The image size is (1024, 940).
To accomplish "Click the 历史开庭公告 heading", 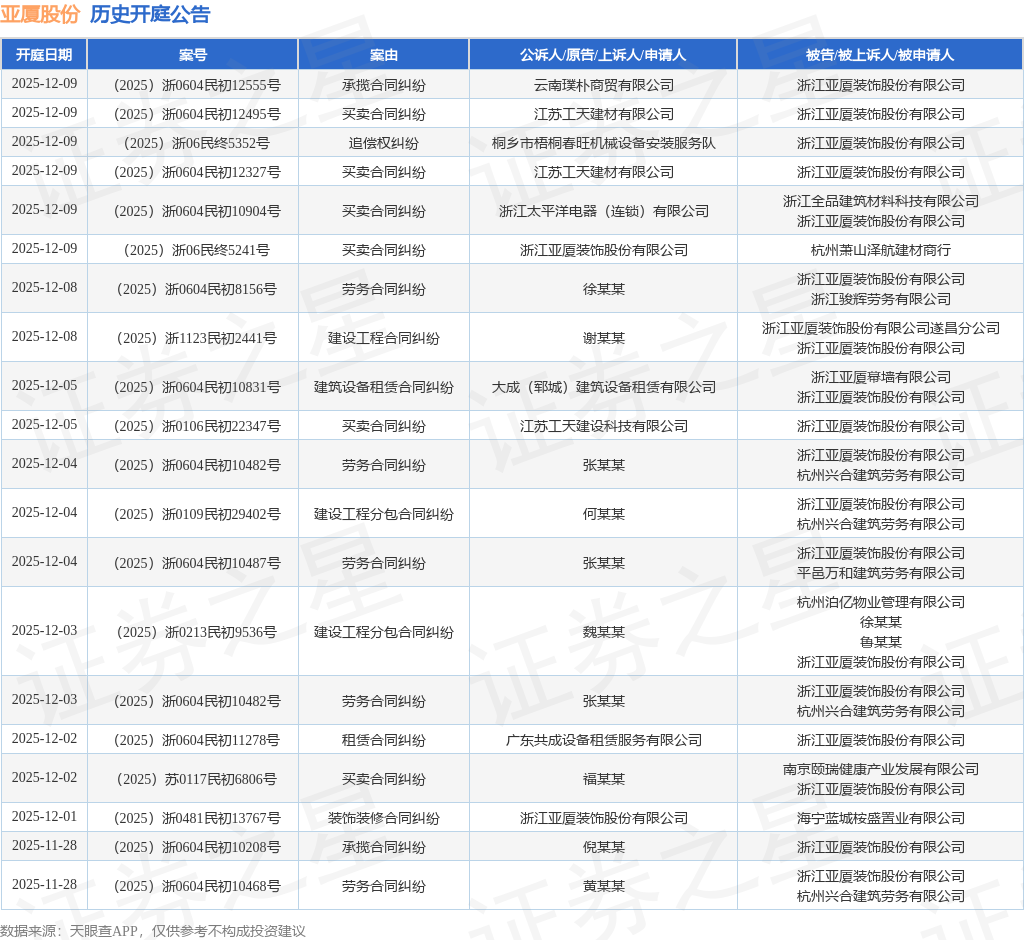I will (x=150, y=14).
